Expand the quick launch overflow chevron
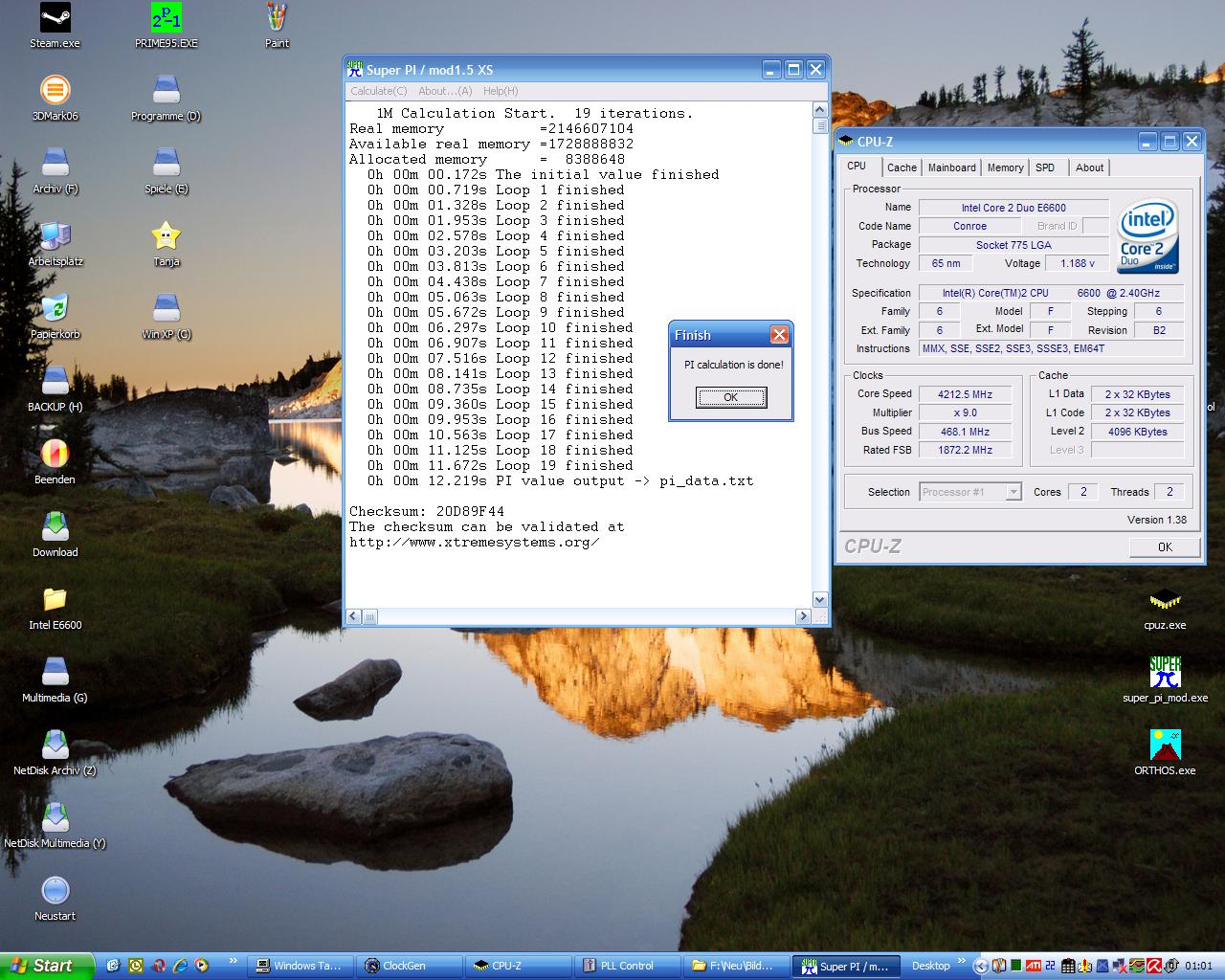The height and width of the screenshot is (980, 1225). [234, 960]
